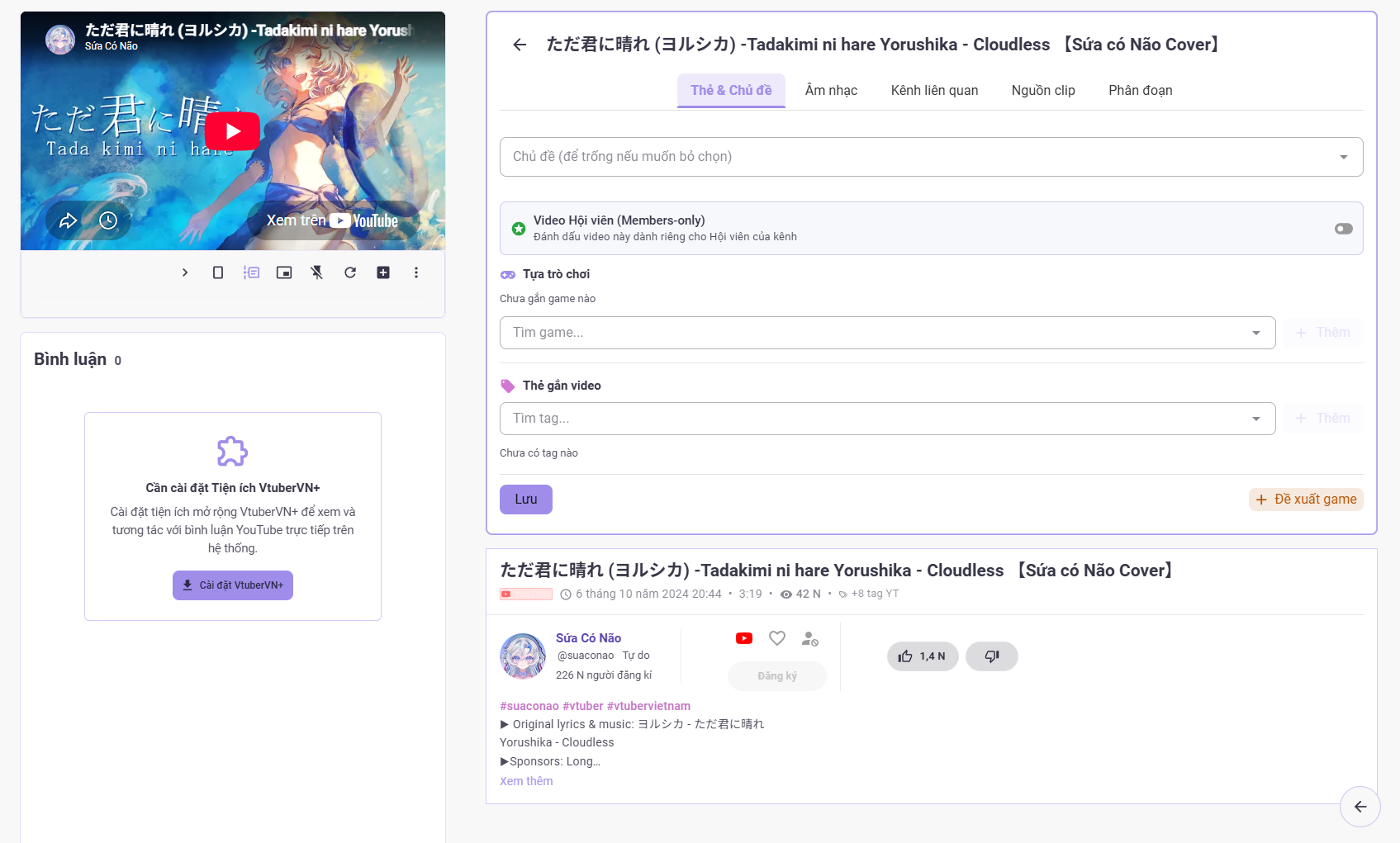Screen dimensions: 1400x843
Task: Open Sứa Có Não channel name link
Action: click(x=588, y=638)
